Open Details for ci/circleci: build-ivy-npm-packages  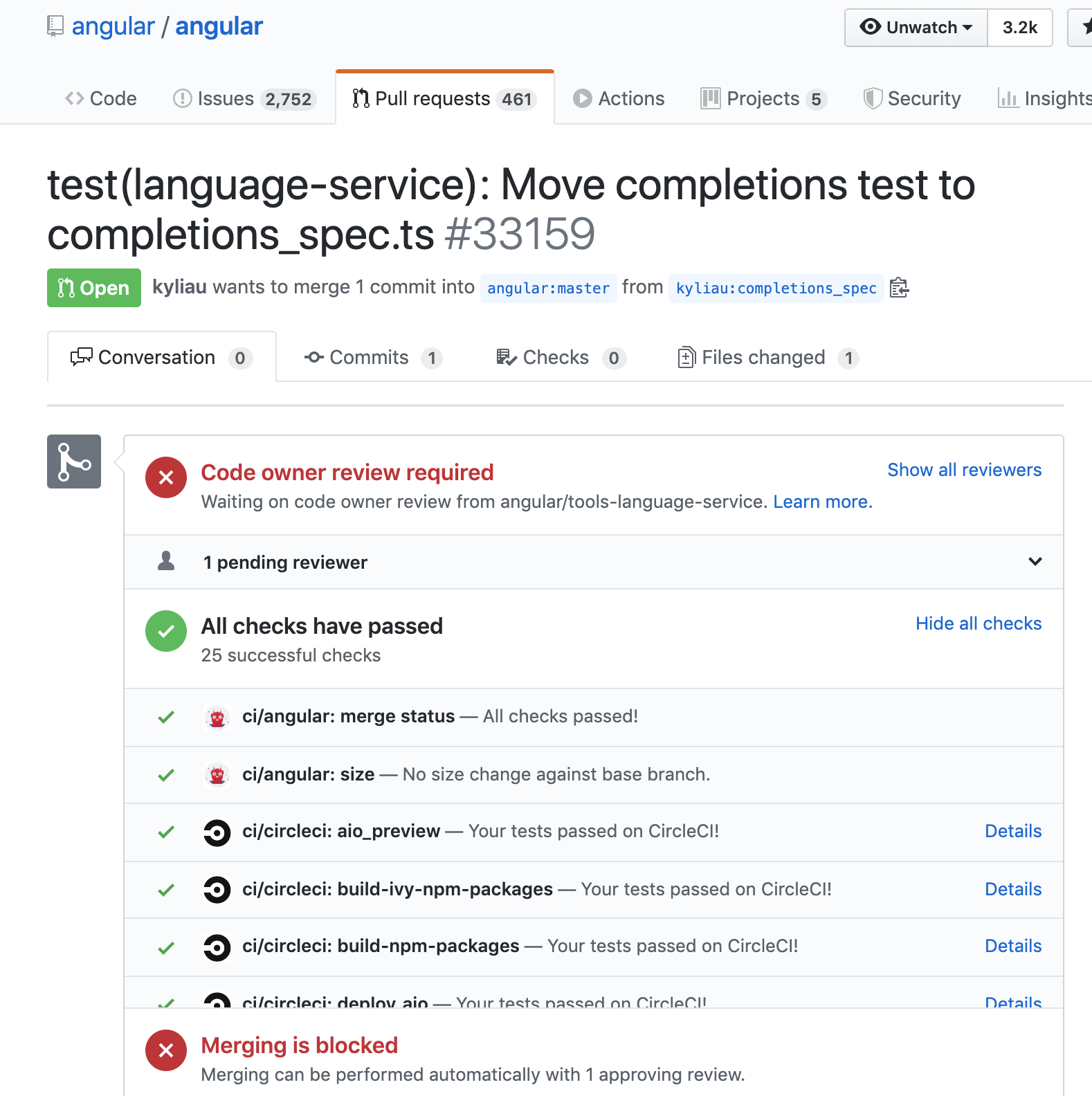coord(1013,889)
